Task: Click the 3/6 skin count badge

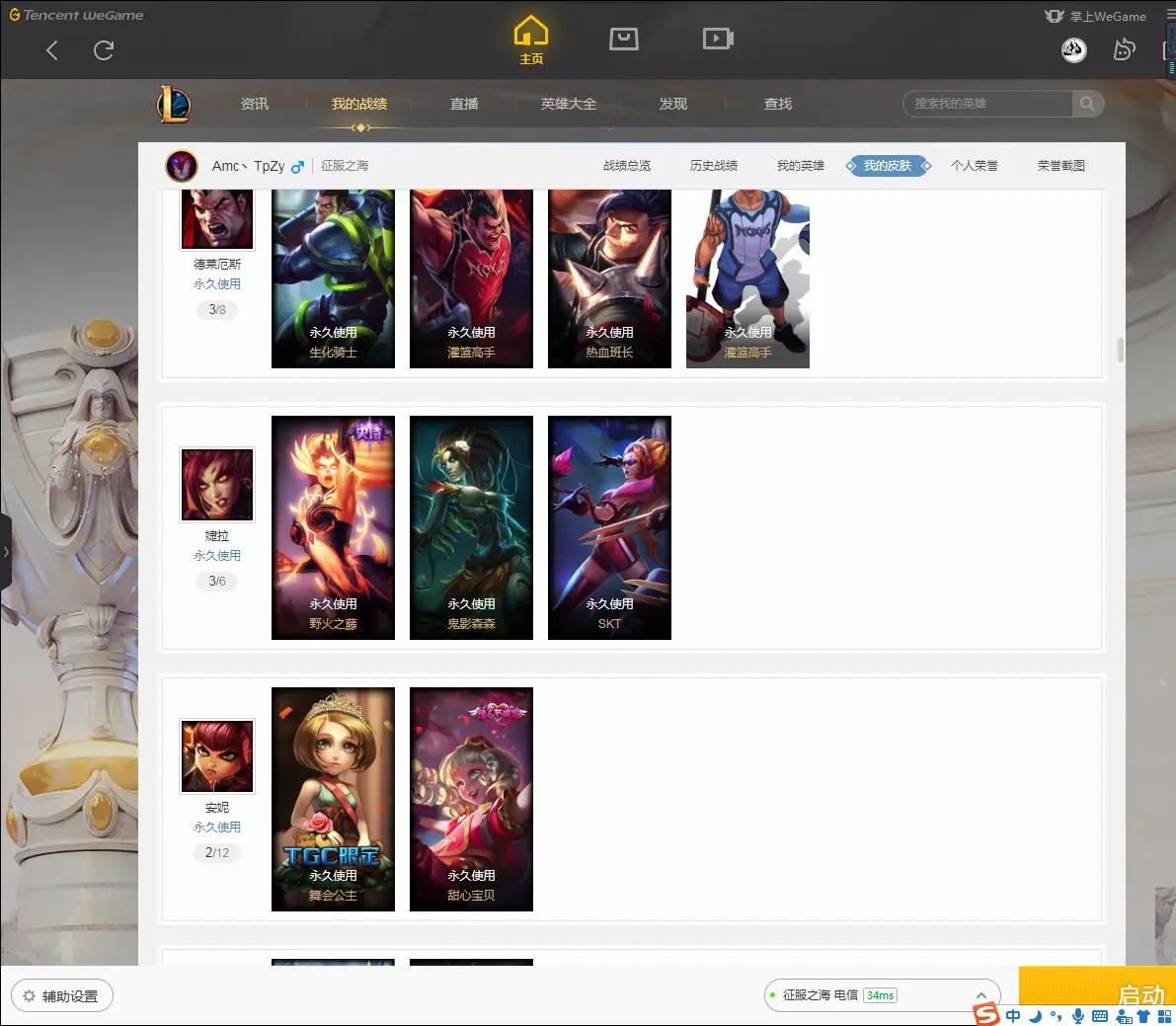Action: (217, 581)
